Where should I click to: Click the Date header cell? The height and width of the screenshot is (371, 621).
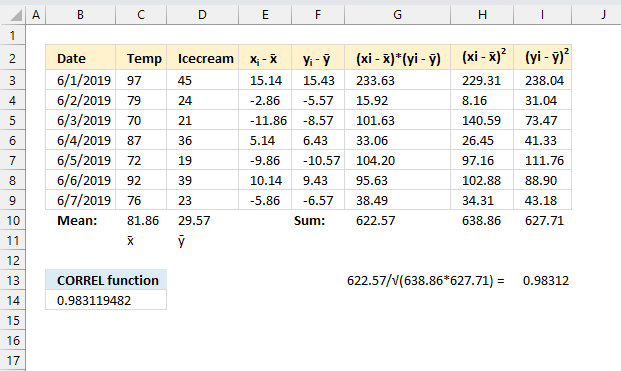tap(80, 58)
